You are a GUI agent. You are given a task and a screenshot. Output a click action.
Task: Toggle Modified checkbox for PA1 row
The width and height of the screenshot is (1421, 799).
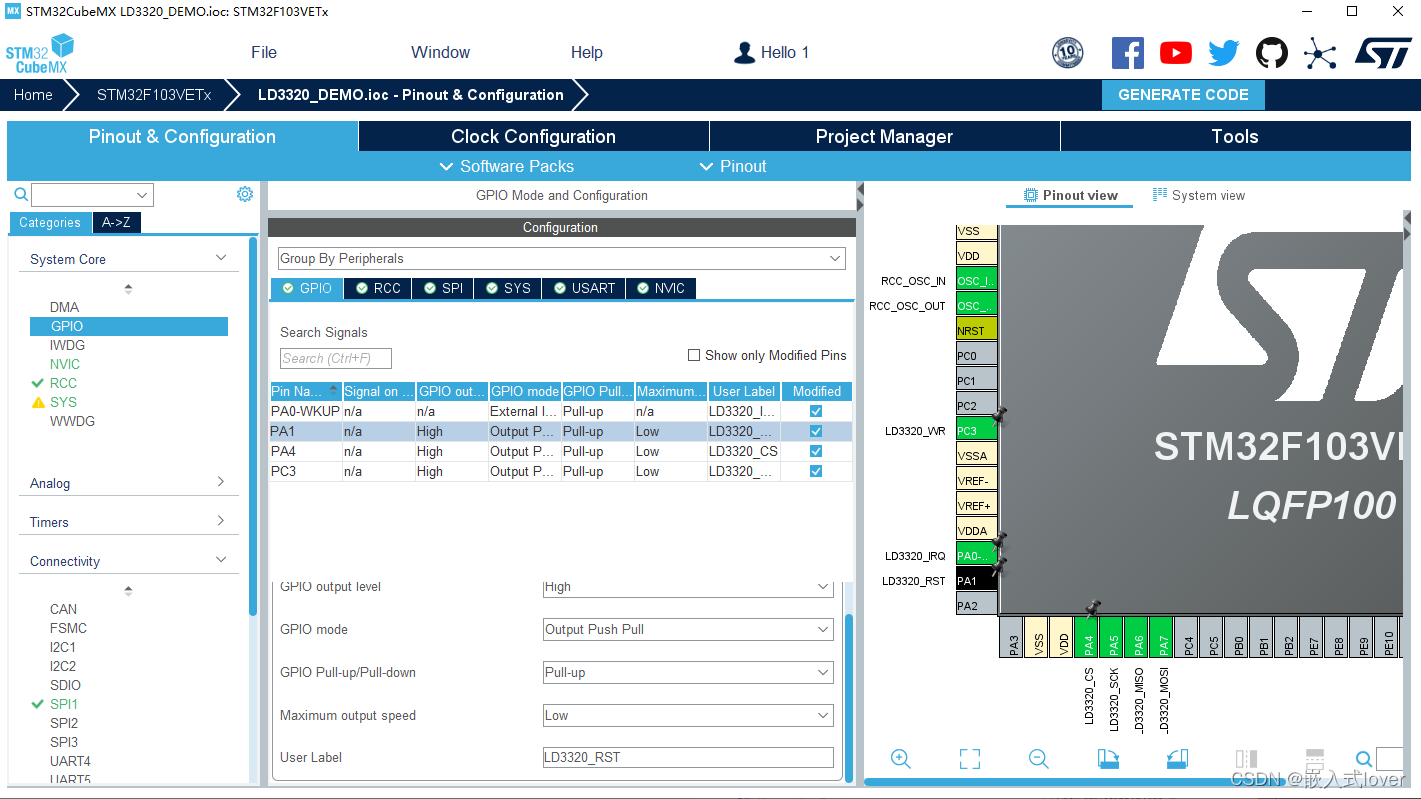(816, 431)
